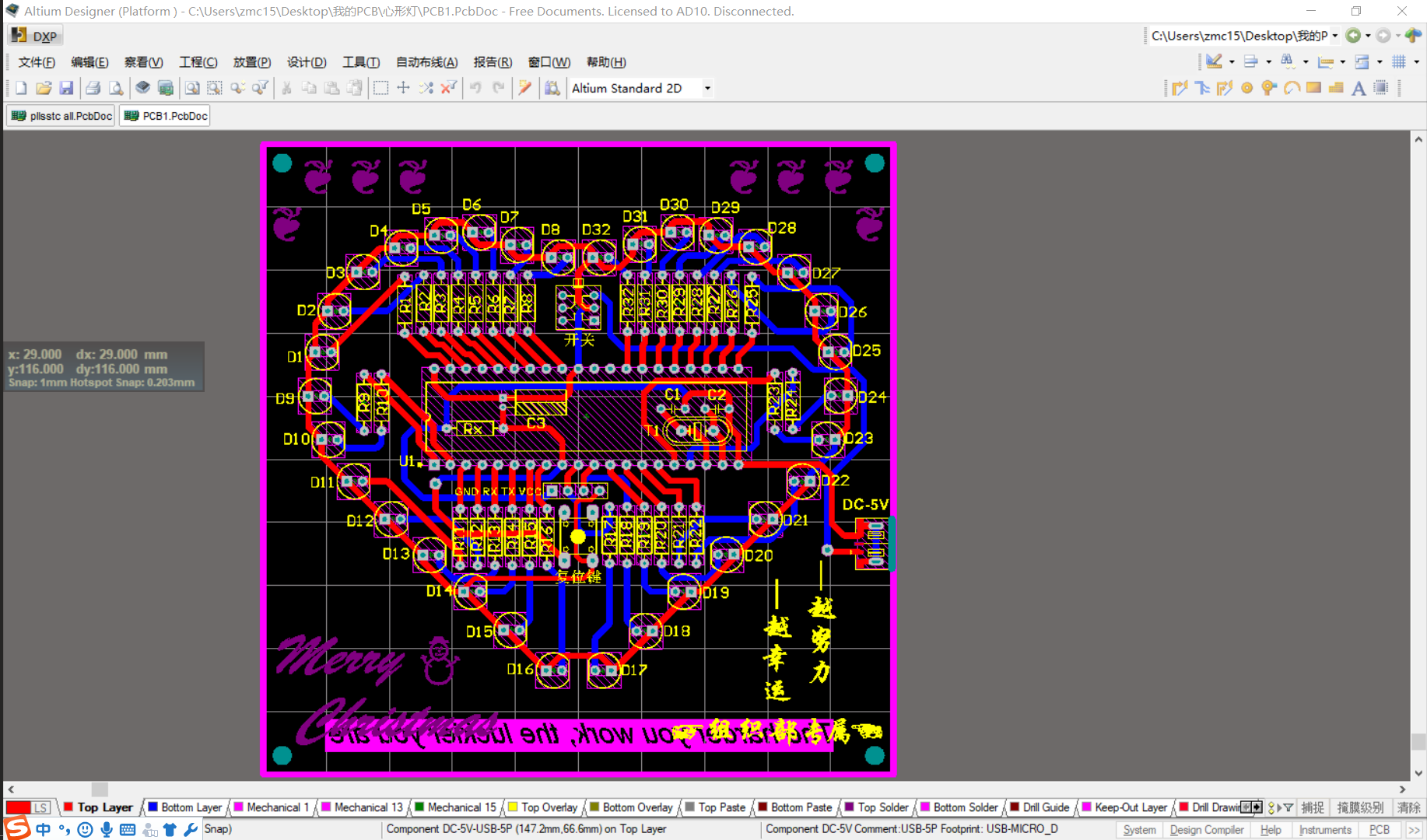
Task: Click the DXP system menu button
Action: pos(35,36)
